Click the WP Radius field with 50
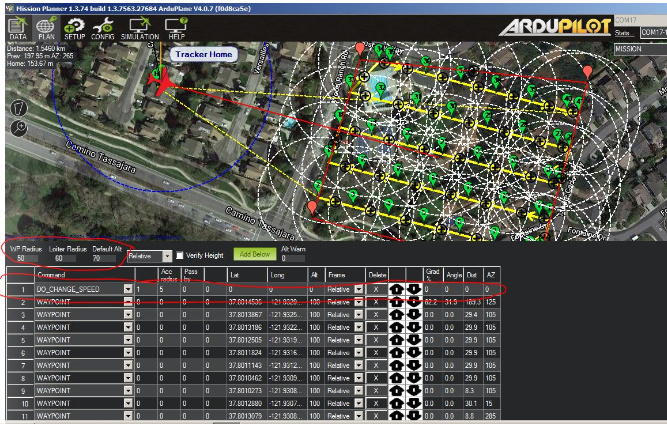667x442 pixels. [26, 258]
